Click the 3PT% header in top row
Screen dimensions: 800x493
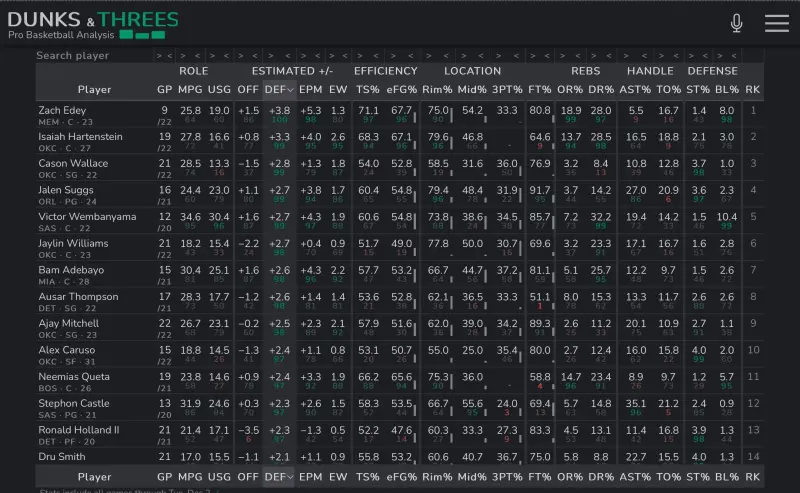point(507,89)
